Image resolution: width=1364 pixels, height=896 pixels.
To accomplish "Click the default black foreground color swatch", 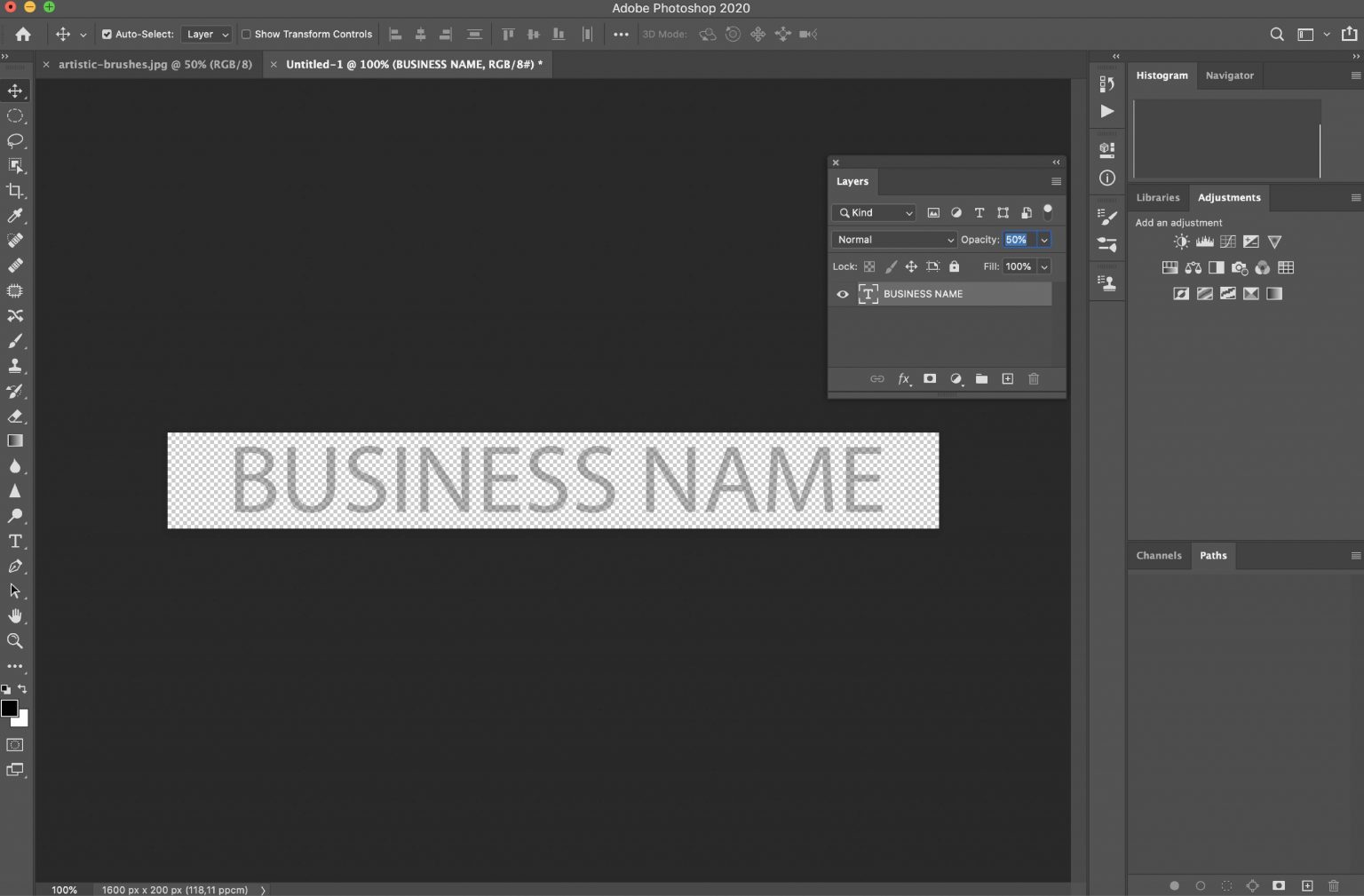I will (x=11, y=709).
